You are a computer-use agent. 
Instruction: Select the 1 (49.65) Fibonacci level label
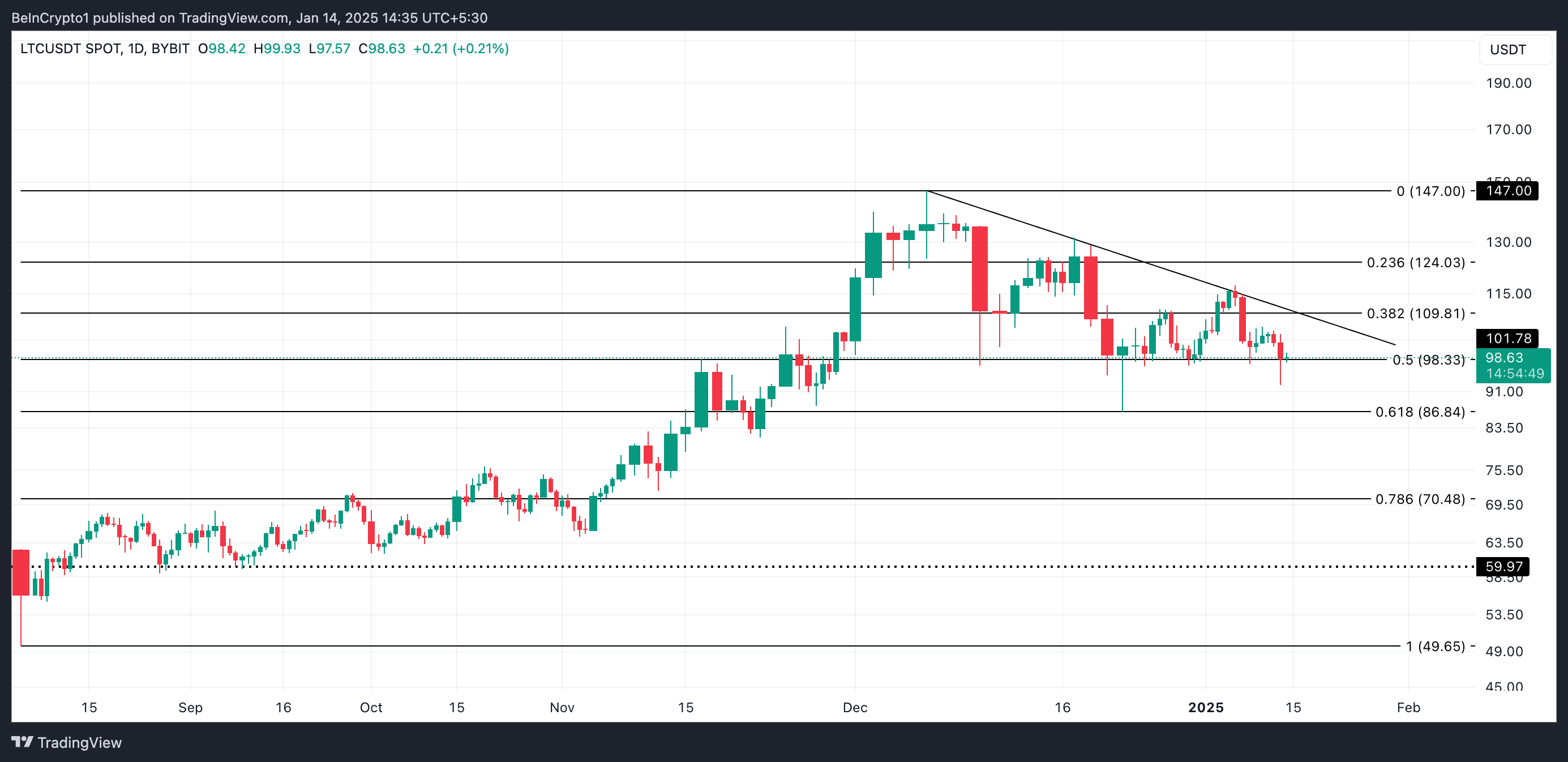point(1436,647)
